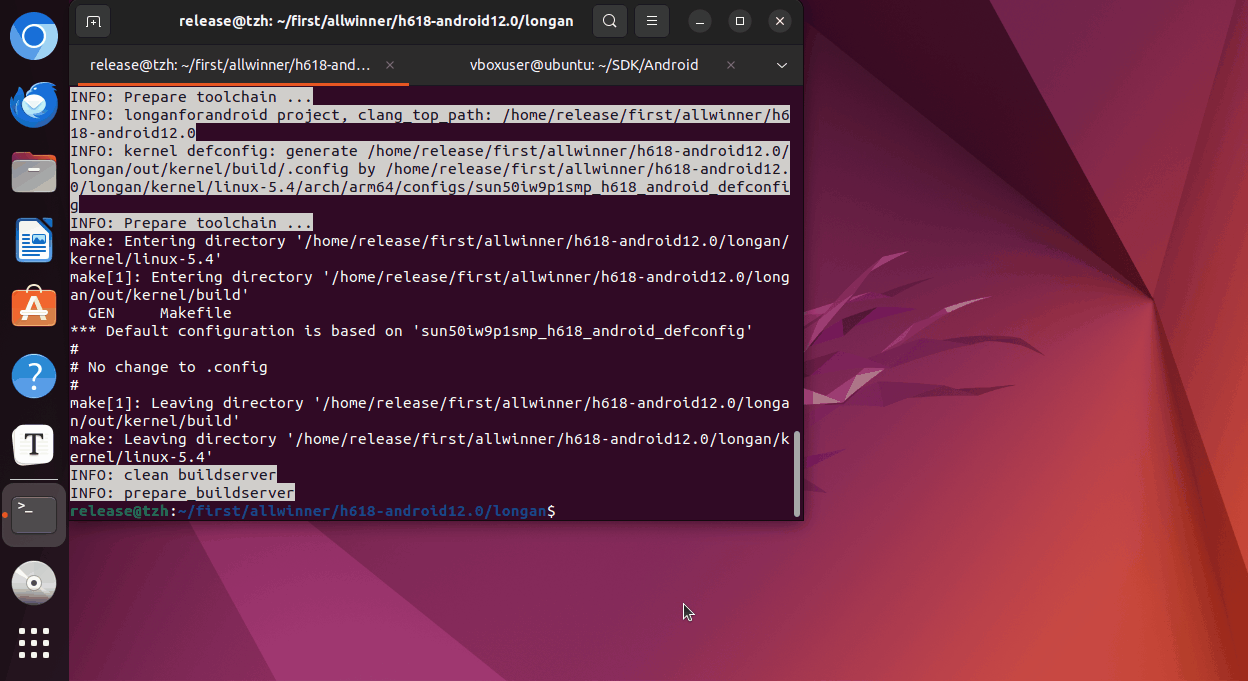Open a new terminal tab
The image size is (1248, 681).
(x=93, y=21)
